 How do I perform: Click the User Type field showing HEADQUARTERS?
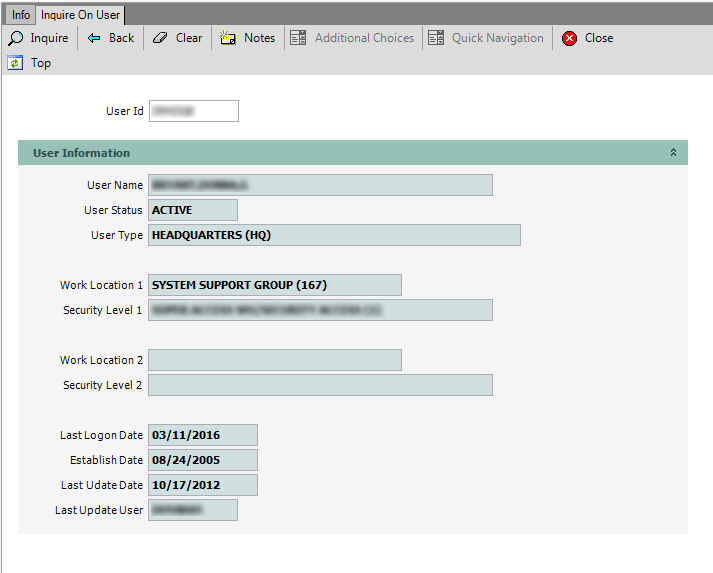pyautogui.click(x=334, y=235)
